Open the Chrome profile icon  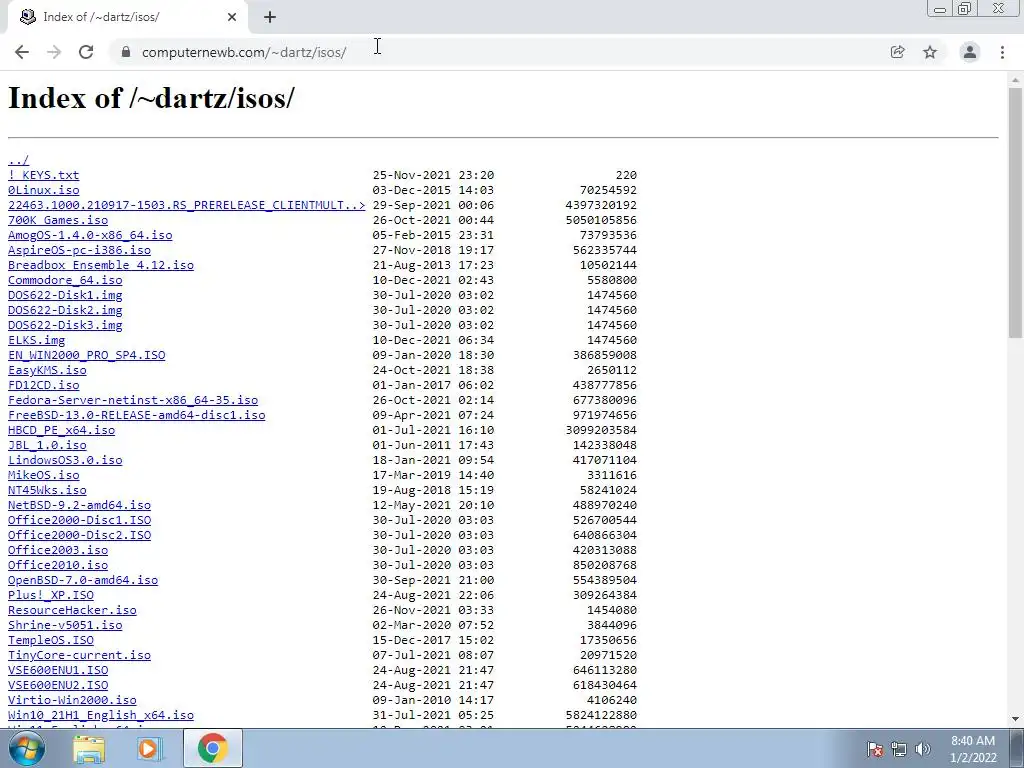click(970, 52)
